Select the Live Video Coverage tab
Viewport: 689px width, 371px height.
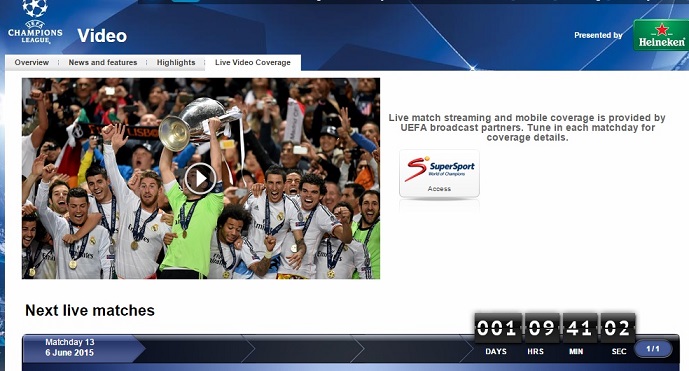pyautogui.click(x=253, y=62)
